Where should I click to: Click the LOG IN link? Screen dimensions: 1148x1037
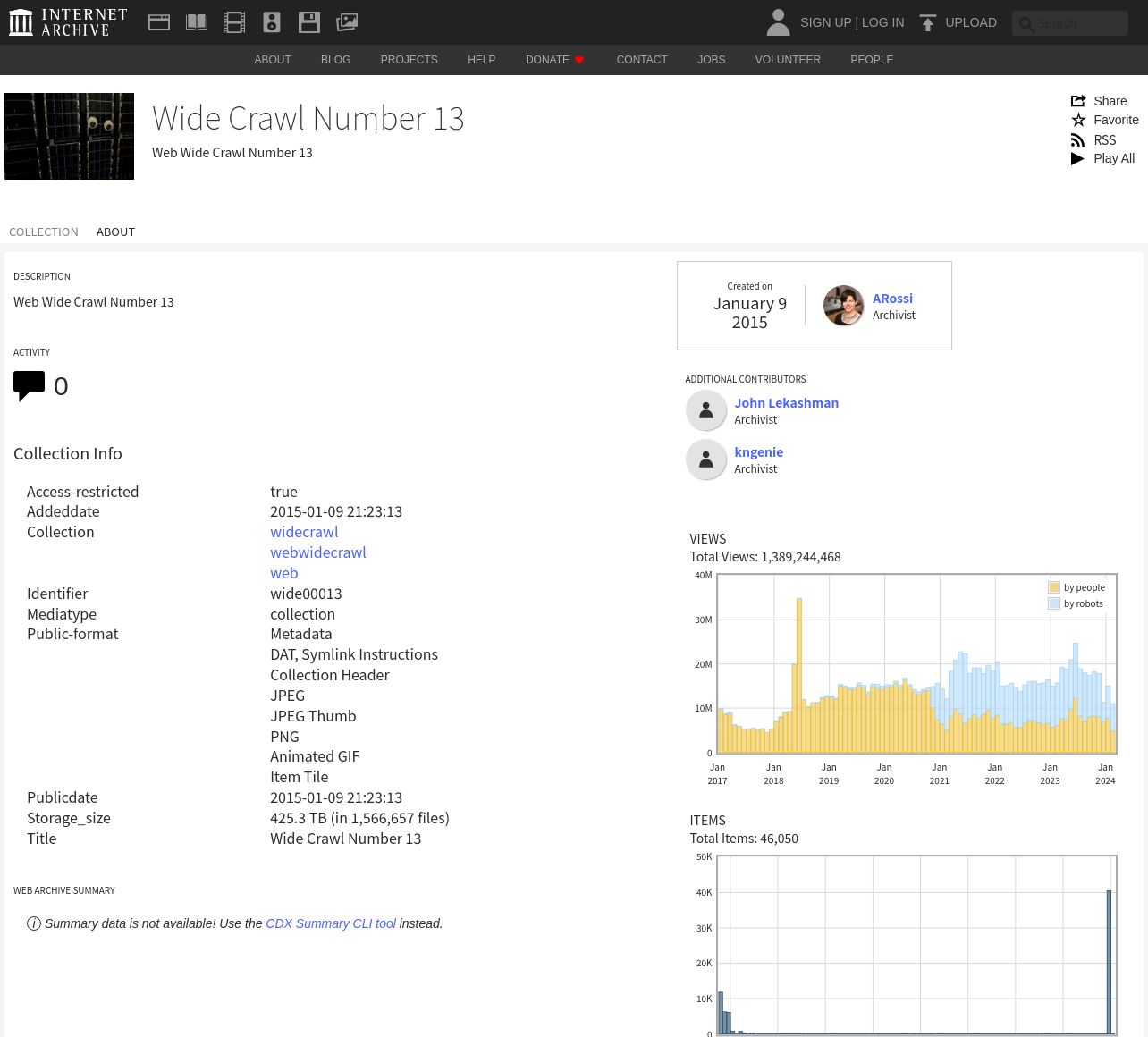pos(882,22)
